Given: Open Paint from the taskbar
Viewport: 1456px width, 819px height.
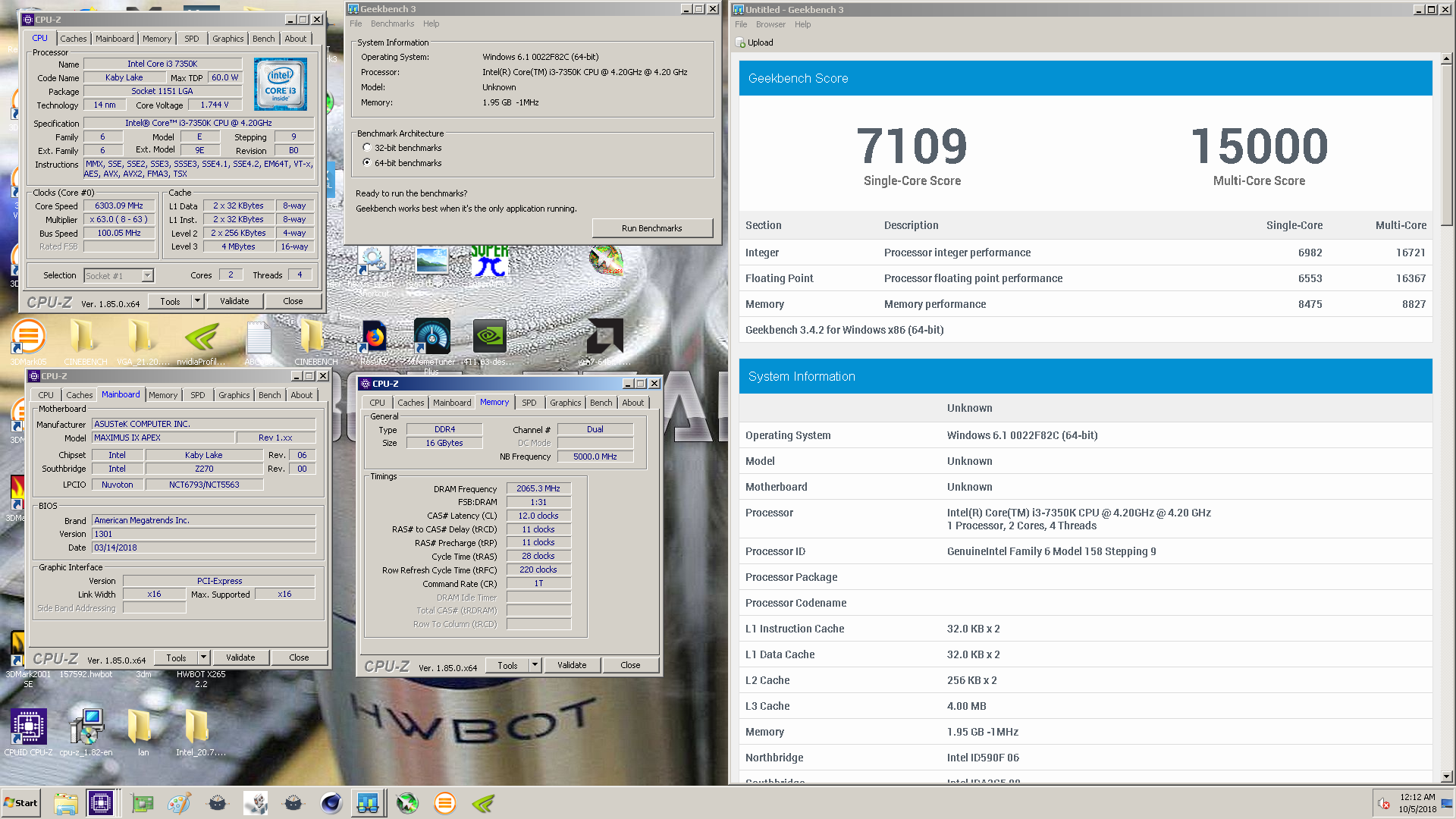Looking at the screenshot, I should (180, 803).
